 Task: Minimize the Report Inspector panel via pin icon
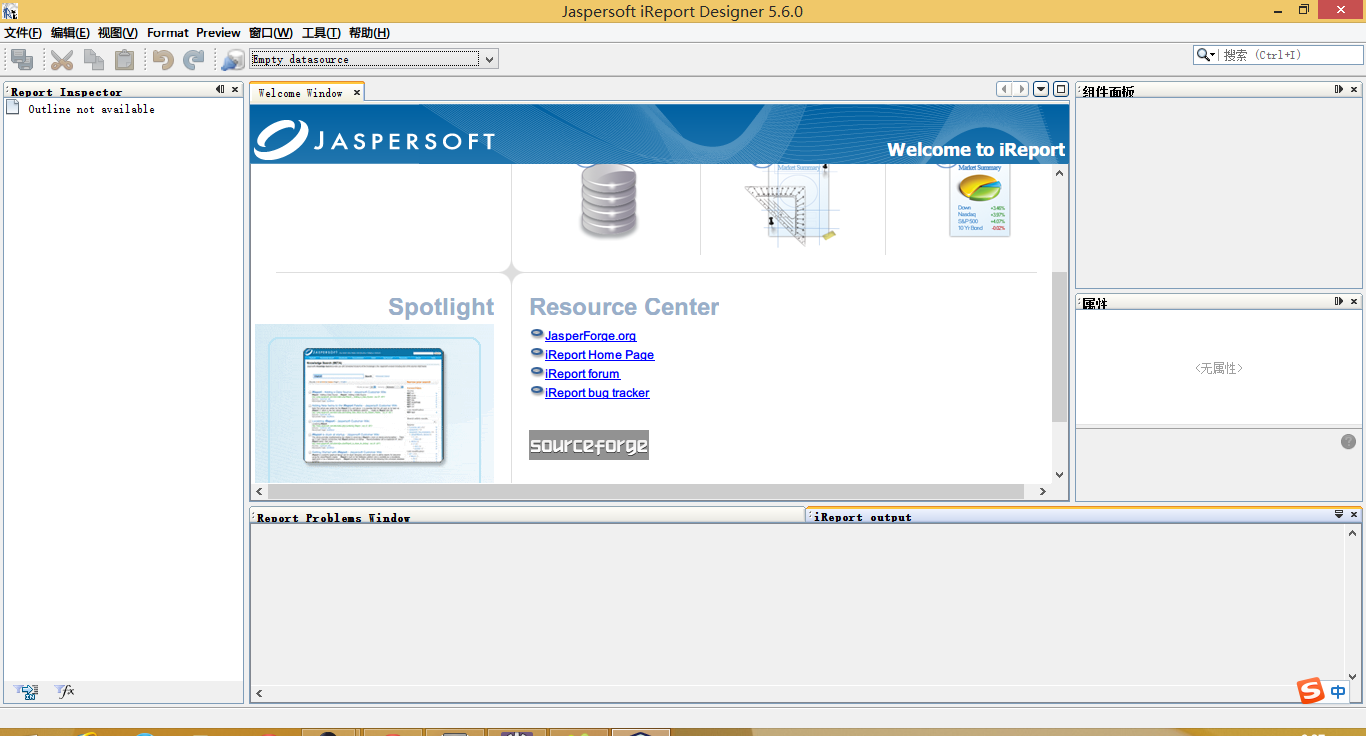pyautogui.click(x=220, y=89)
